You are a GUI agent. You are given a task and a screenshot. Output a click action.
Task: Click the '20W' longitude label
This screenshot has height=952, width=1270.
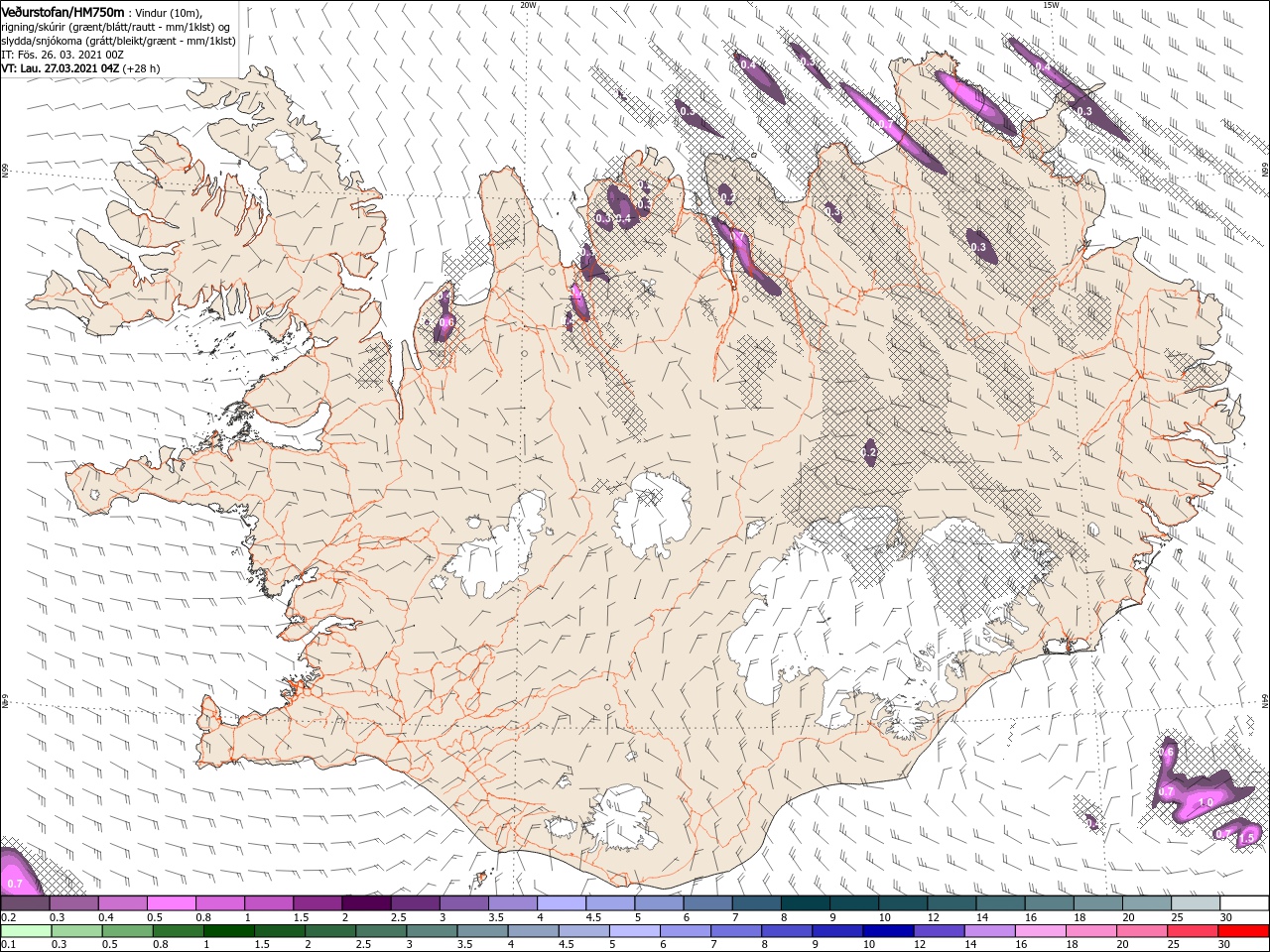click(x=529, y=5)
